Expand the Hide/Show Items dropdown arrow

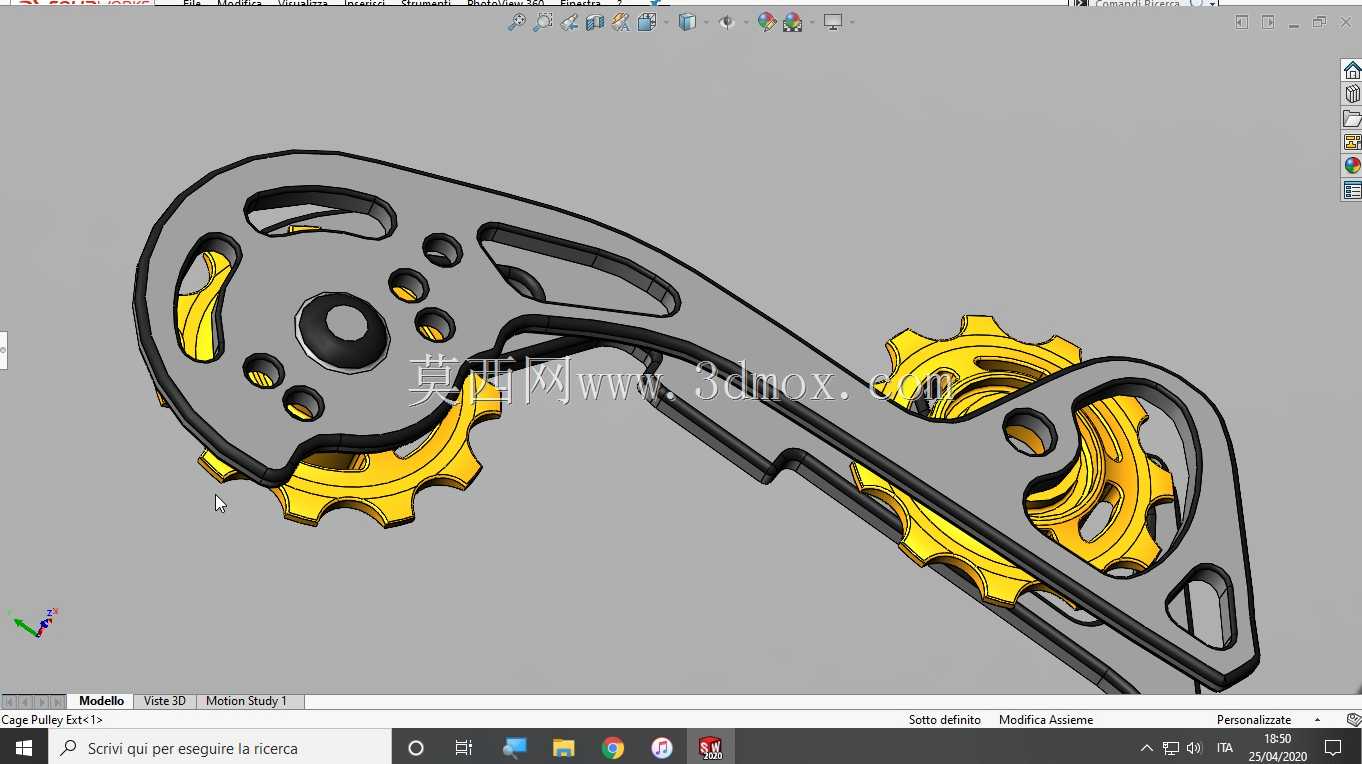(x=746, y=22)
